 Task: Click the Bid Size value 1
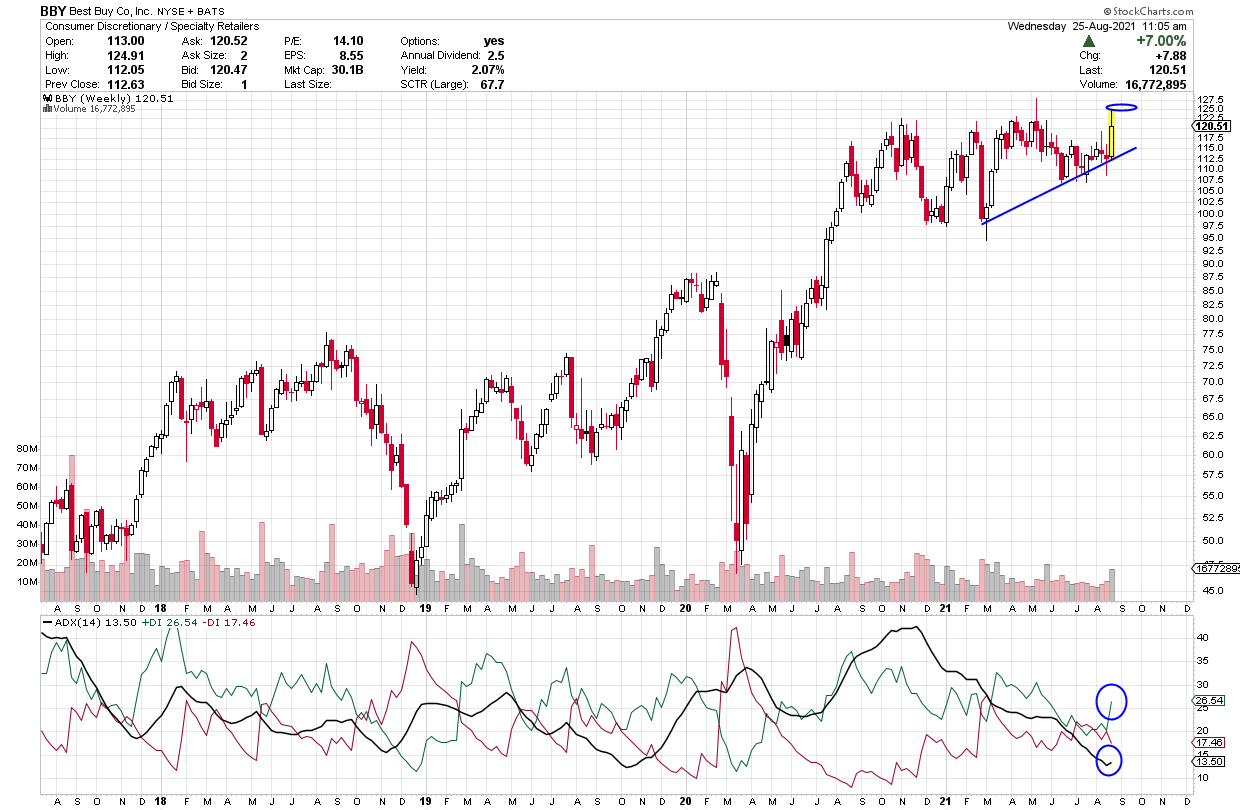(243, 86)
